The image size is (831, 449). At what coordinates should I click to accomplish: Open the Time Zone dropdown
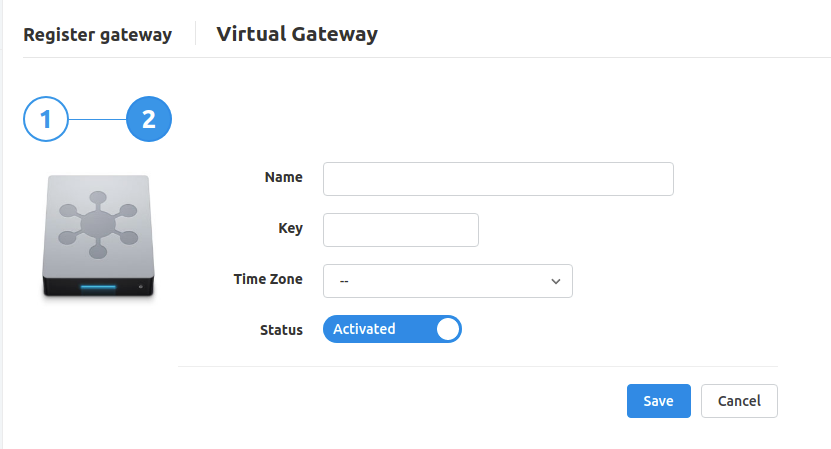coord(448,281)
